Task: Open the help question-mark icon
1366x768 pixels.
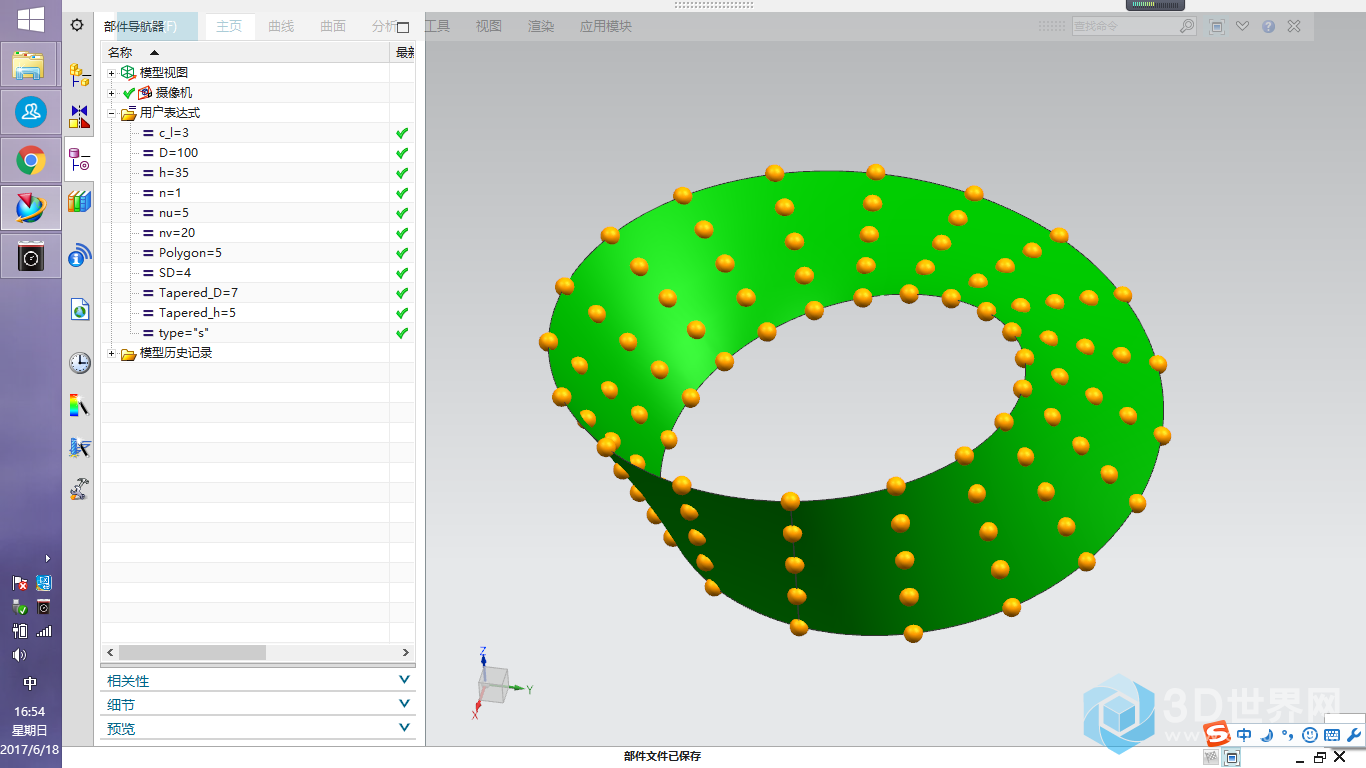Action: 1268,27
